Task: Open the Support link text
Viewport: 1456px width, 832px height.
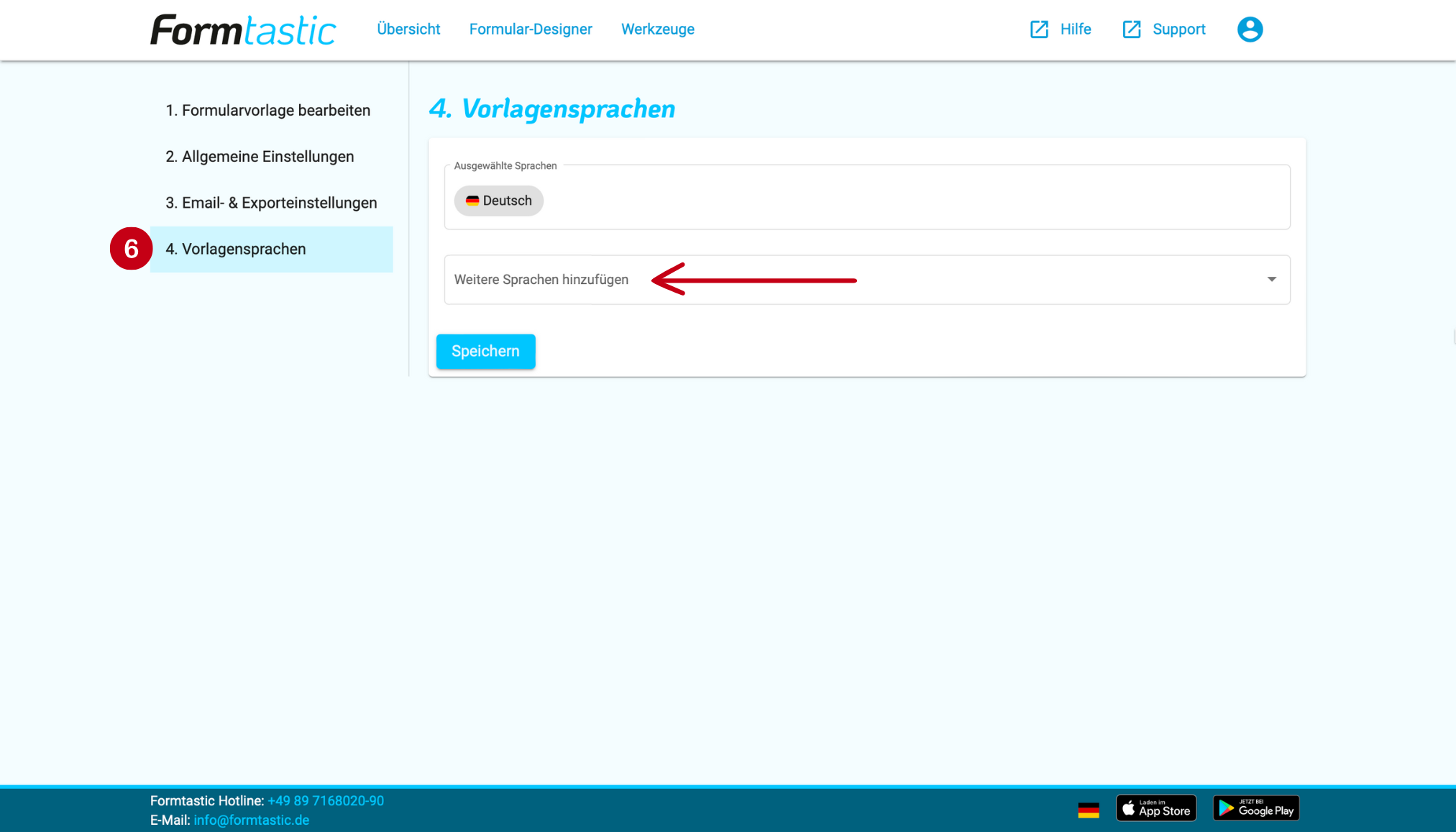Action: coord(1179,29)
